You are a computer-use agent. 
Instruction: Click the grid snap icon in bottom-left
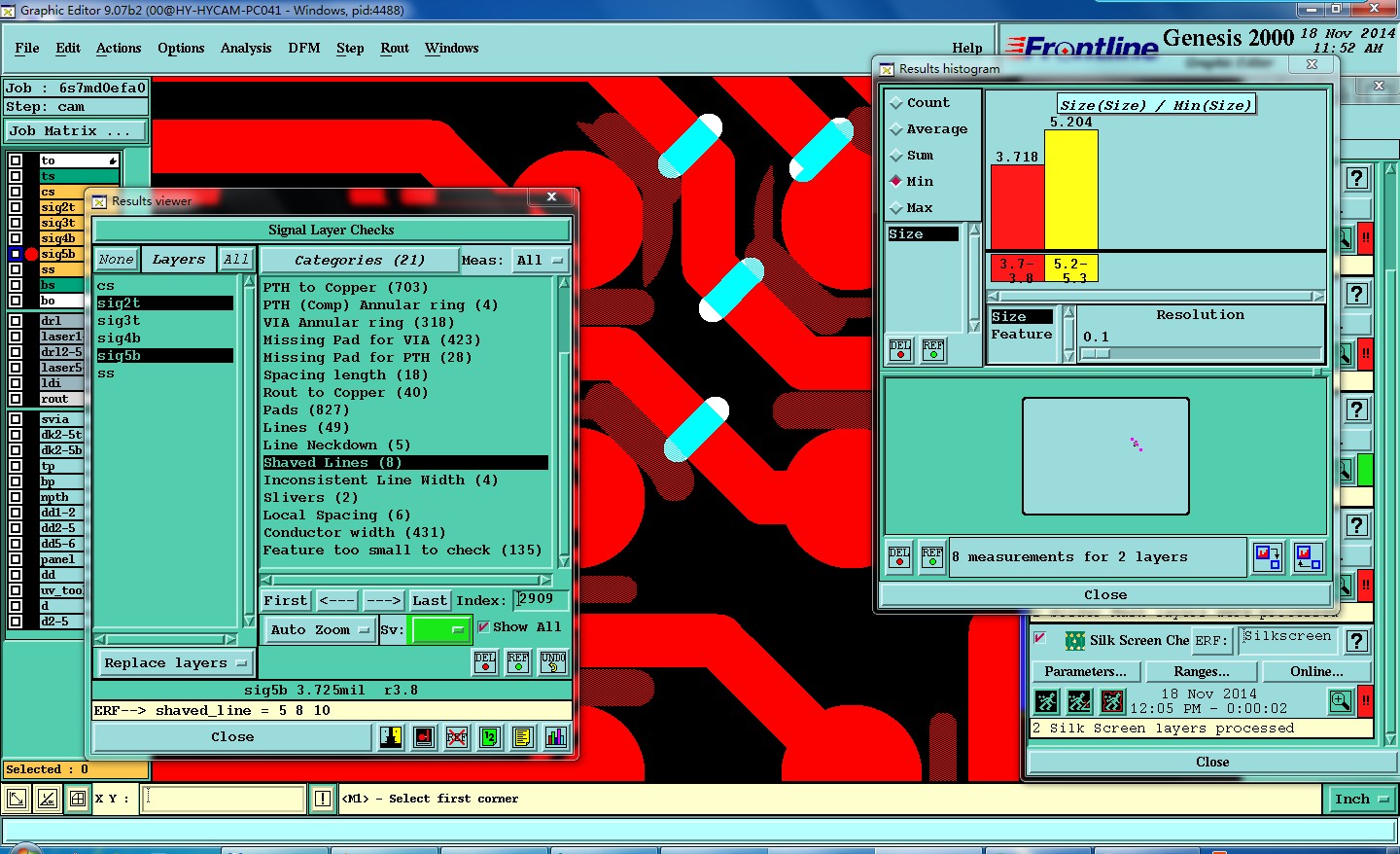pyautogui.click(x=78, y=800)
